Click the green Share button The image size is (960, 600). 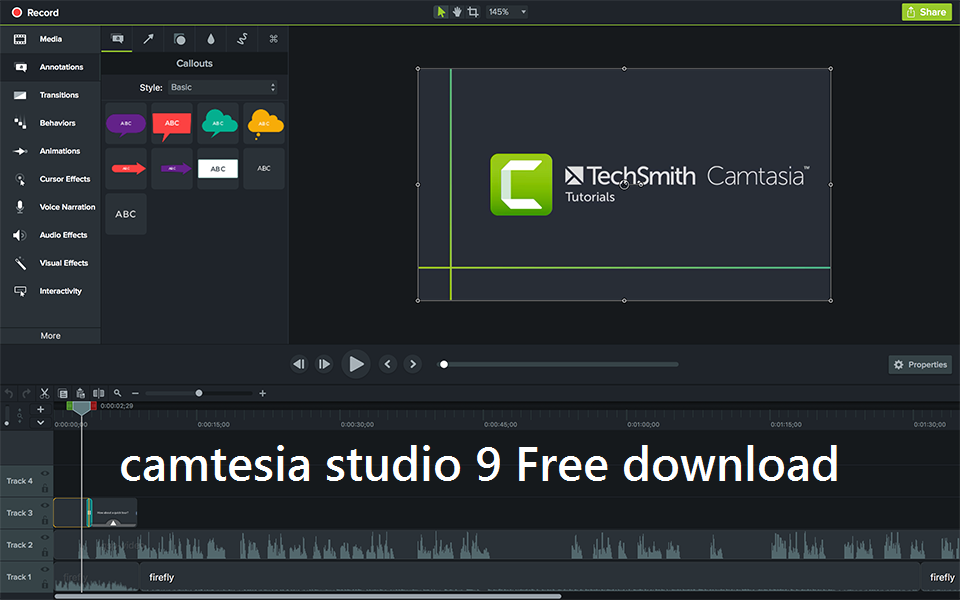pyautogui.click(x=926, y=12)
